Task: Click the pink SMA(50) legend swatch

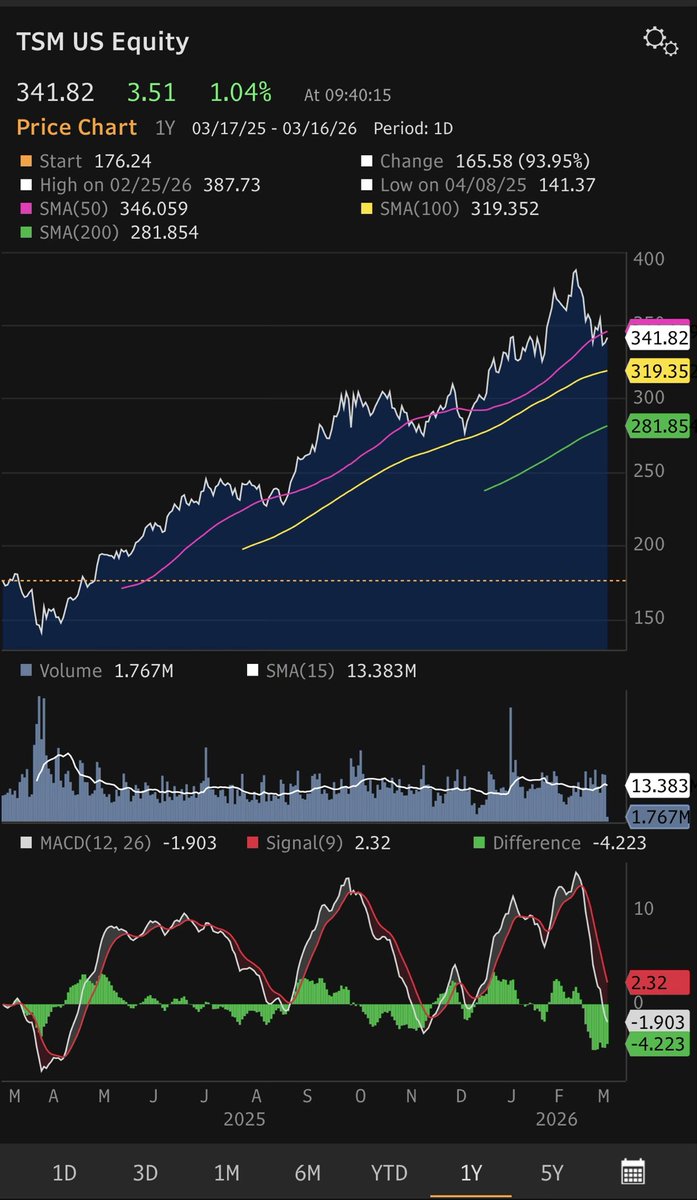Action: click(x=24, y=209)
